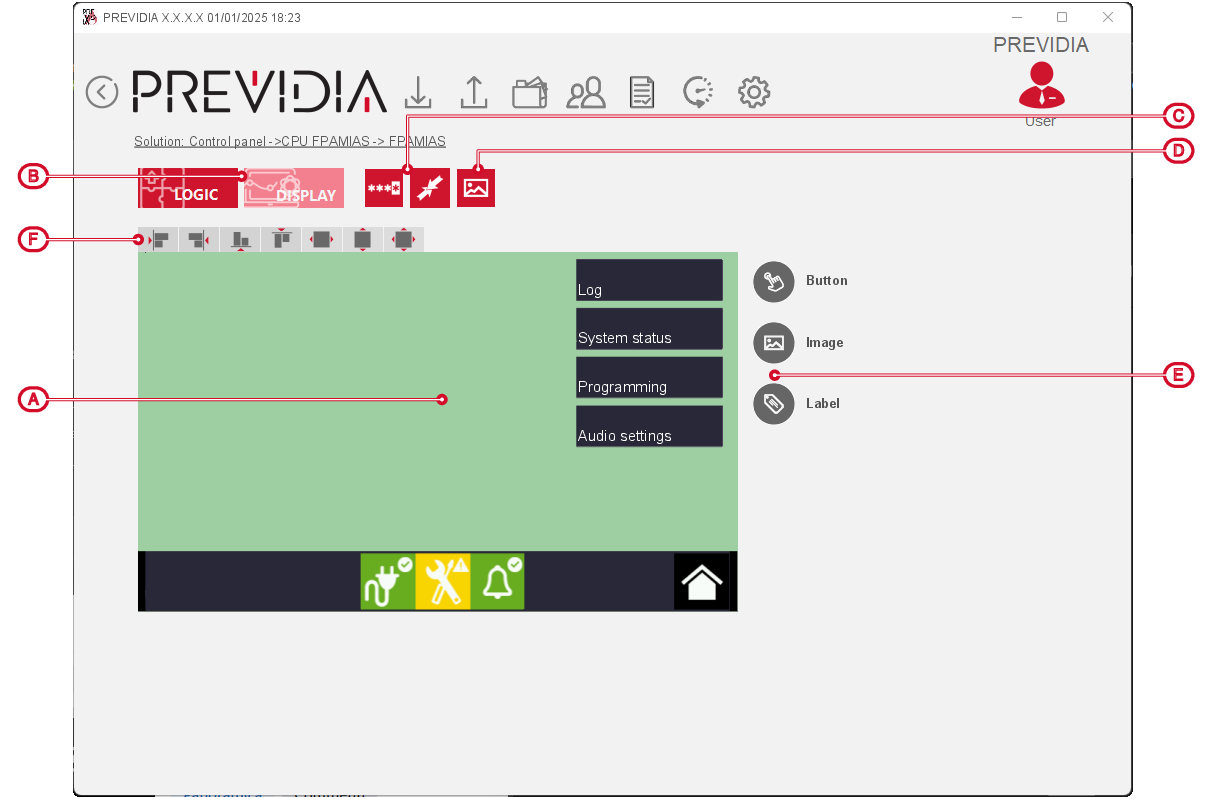Open the folder icon in the header
Viewport: 1219px width, 799px height.
coord(529,93)
